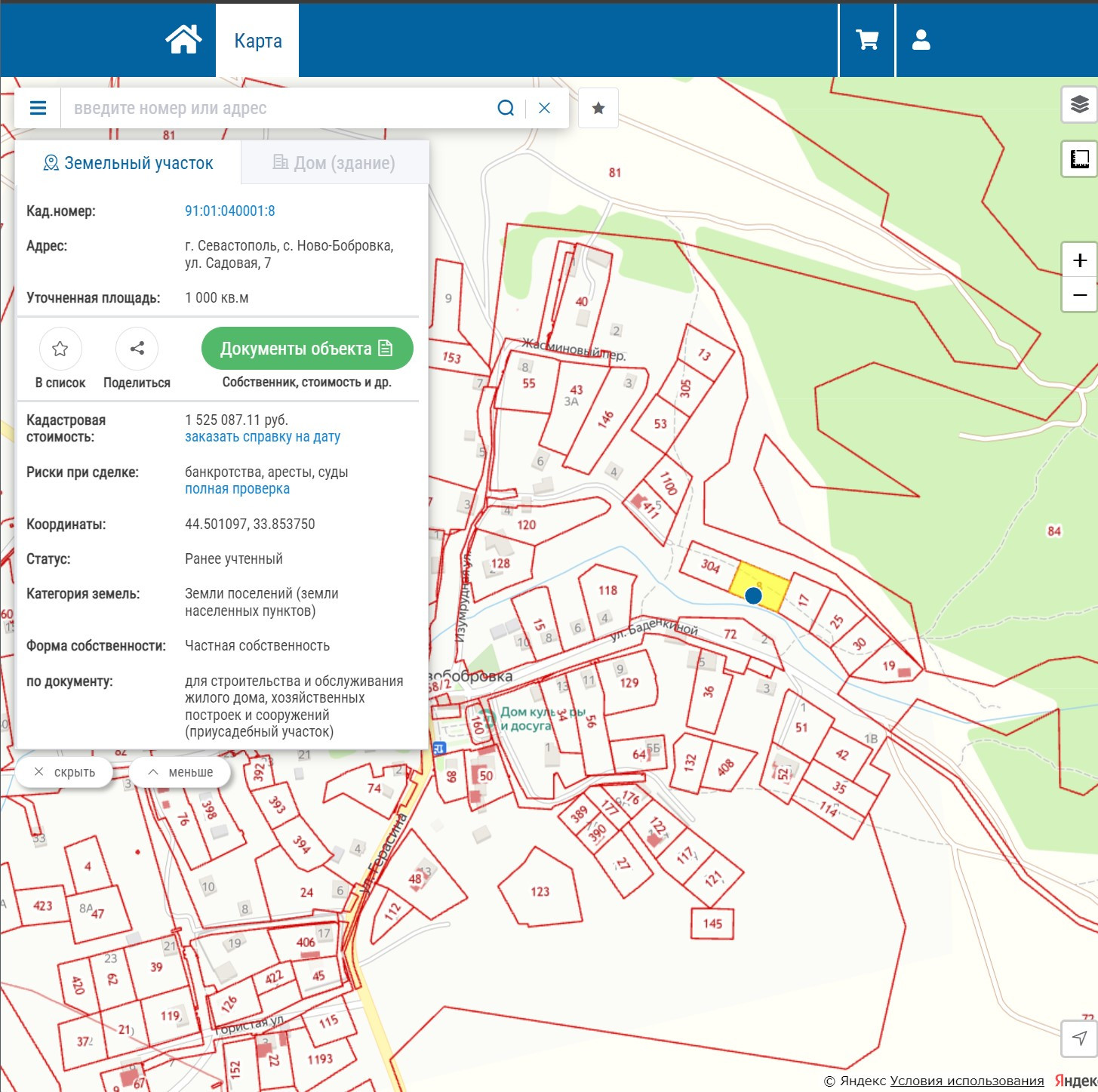Select the Карта tab in header

pos(258,41)
